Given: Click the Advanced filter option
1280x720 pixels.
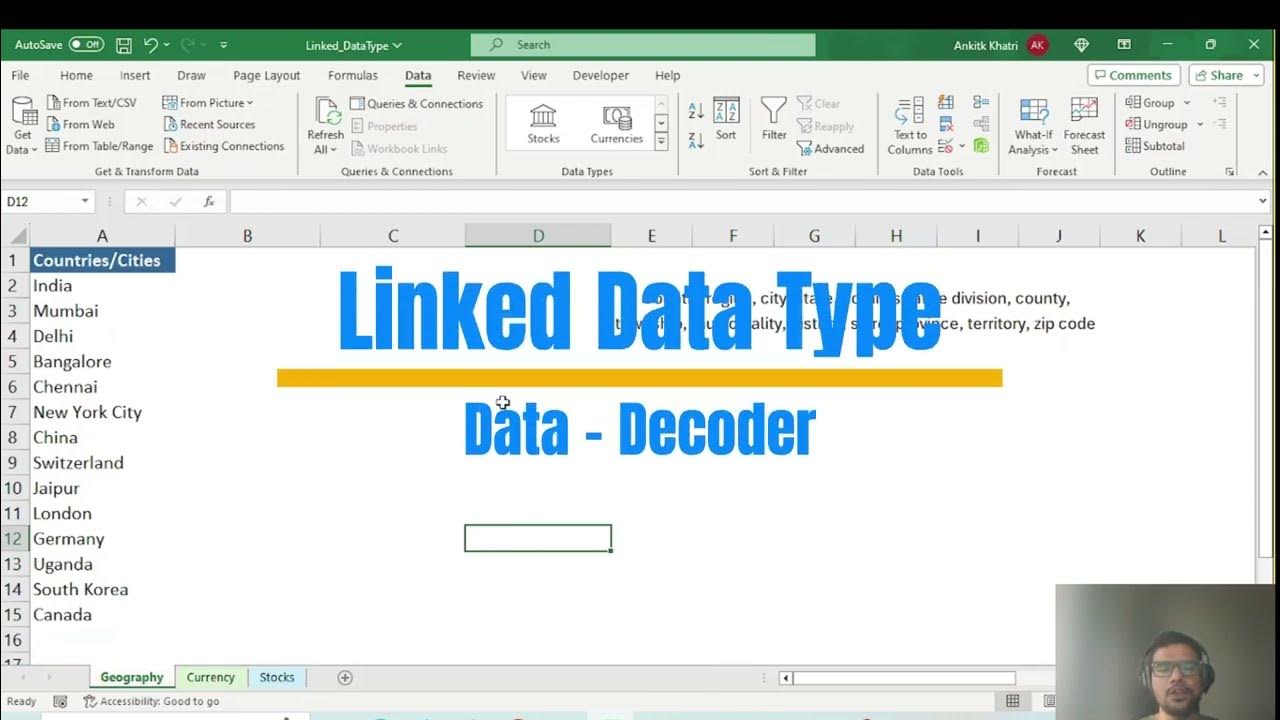Looking at the screenshot, I should click(830, 149).
